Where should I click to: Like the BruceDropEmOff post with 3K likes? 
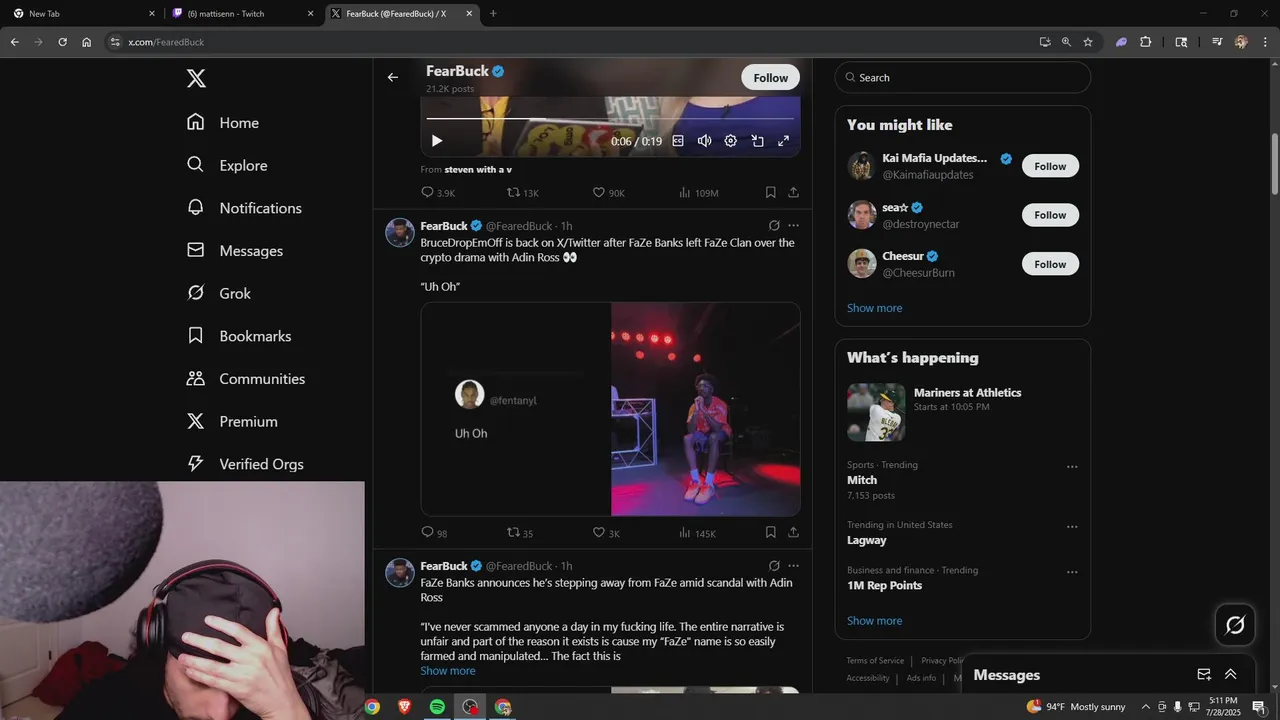[606, 533]
